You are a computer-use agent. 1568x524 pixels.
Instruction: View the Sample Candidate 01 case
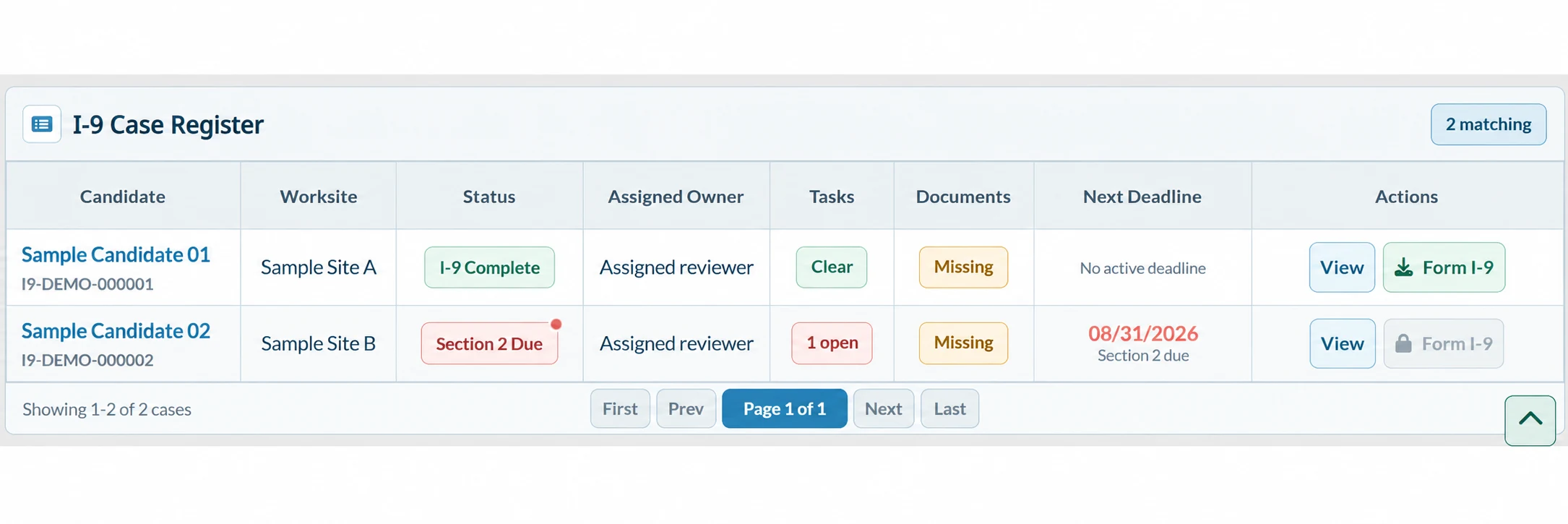pyautogui.click(x=1342, y=267)
